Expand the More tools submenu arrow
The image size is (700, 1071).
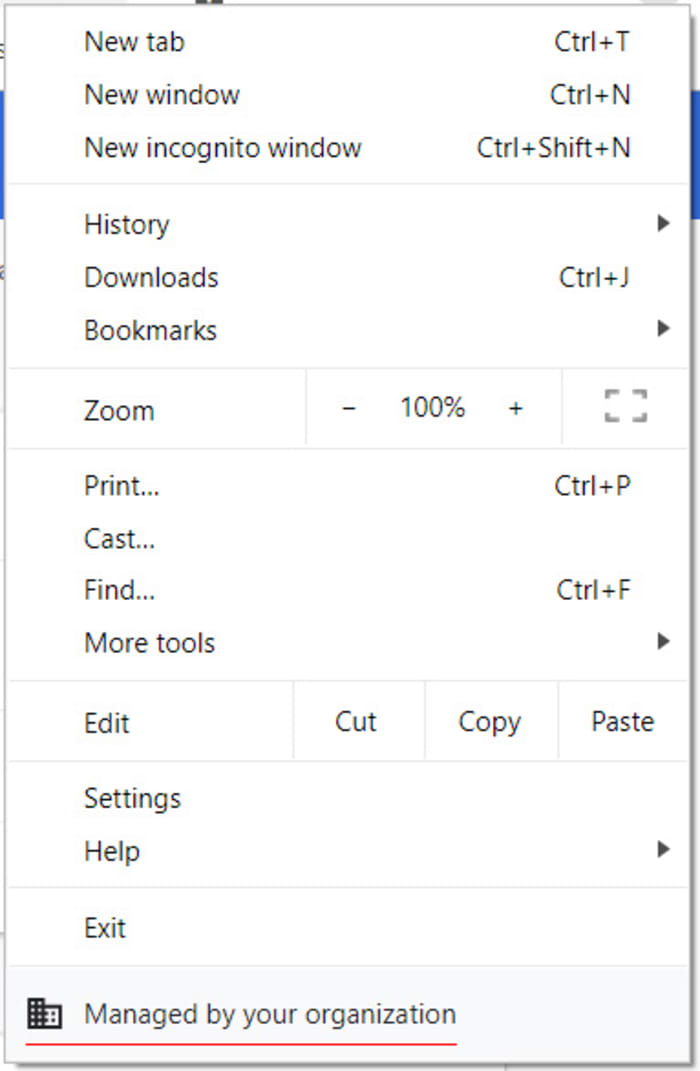pos(662,641)
